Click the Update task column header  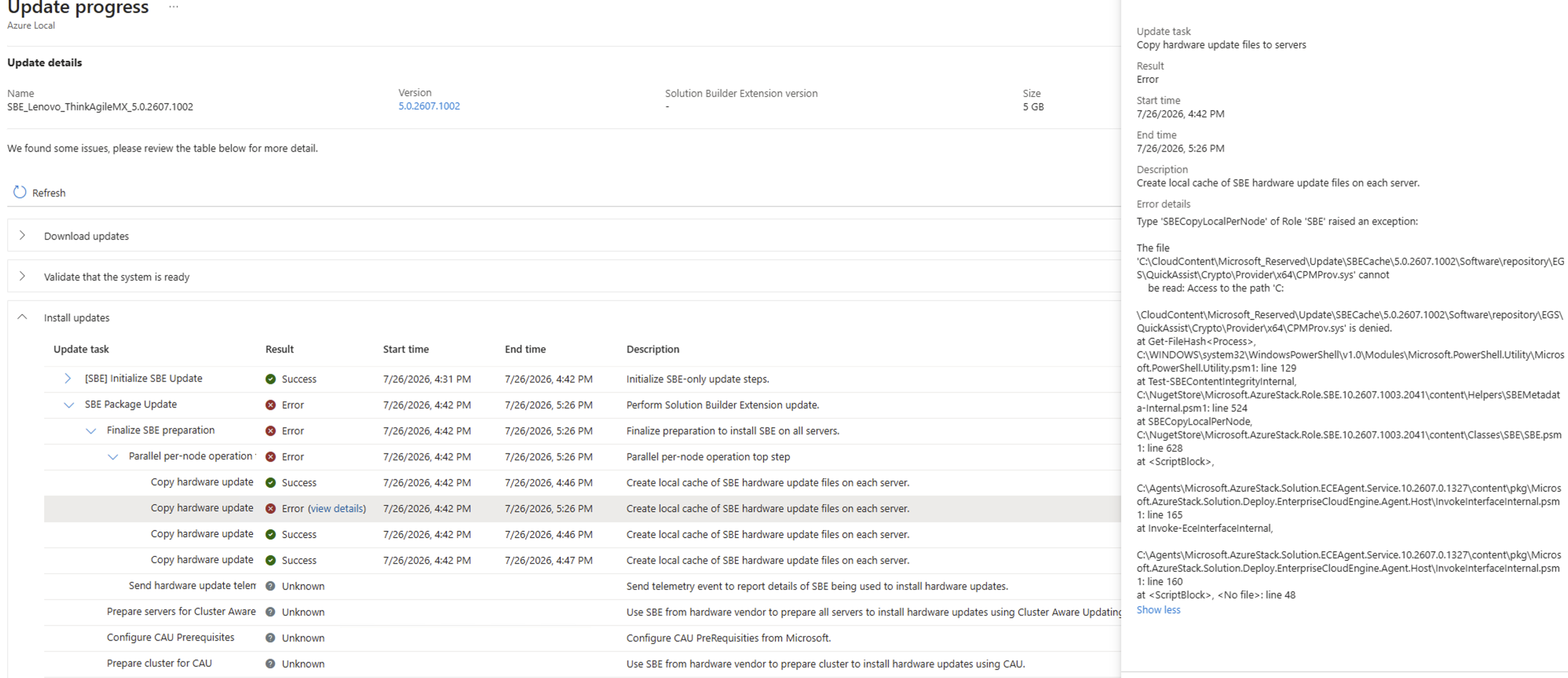click(x=81, y=349)
